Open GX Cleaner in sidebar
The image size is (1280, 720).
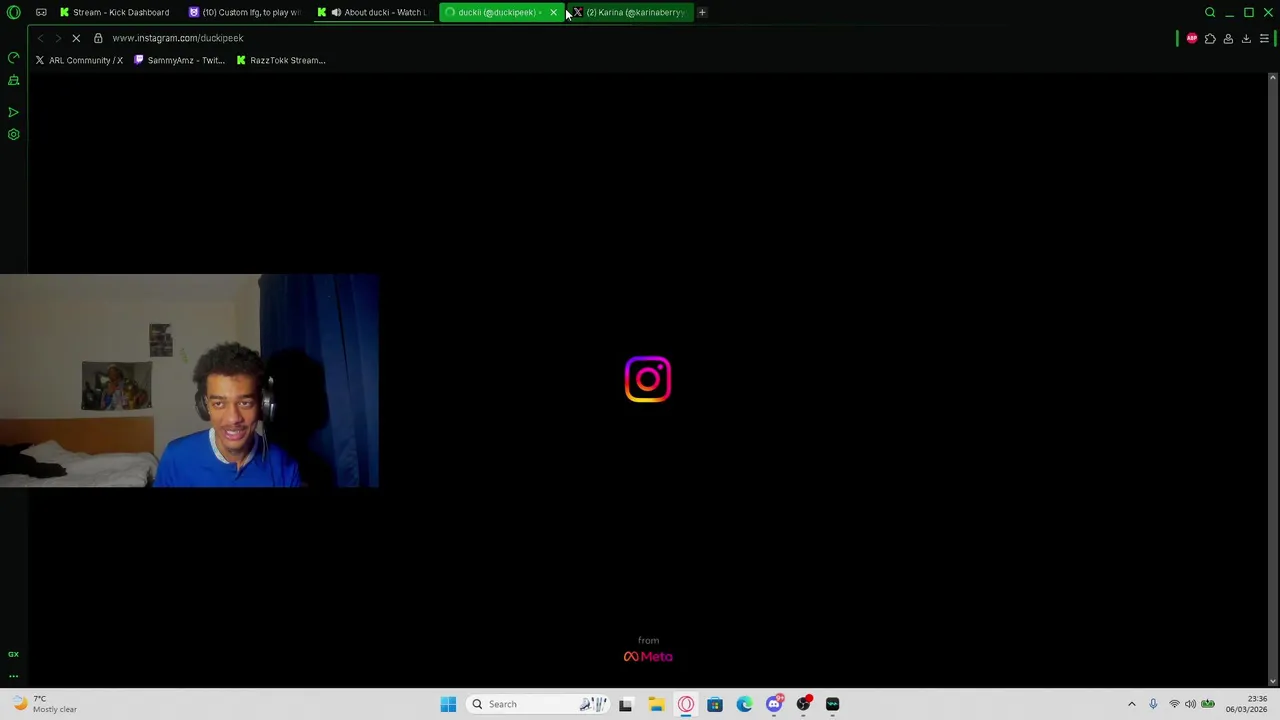[14, 80]
